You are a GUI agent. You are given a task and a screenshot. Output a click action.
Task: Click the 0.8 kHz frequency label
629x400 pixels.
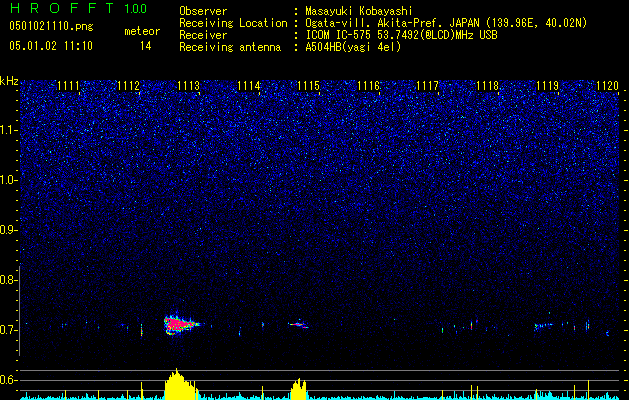pos(8,280)
